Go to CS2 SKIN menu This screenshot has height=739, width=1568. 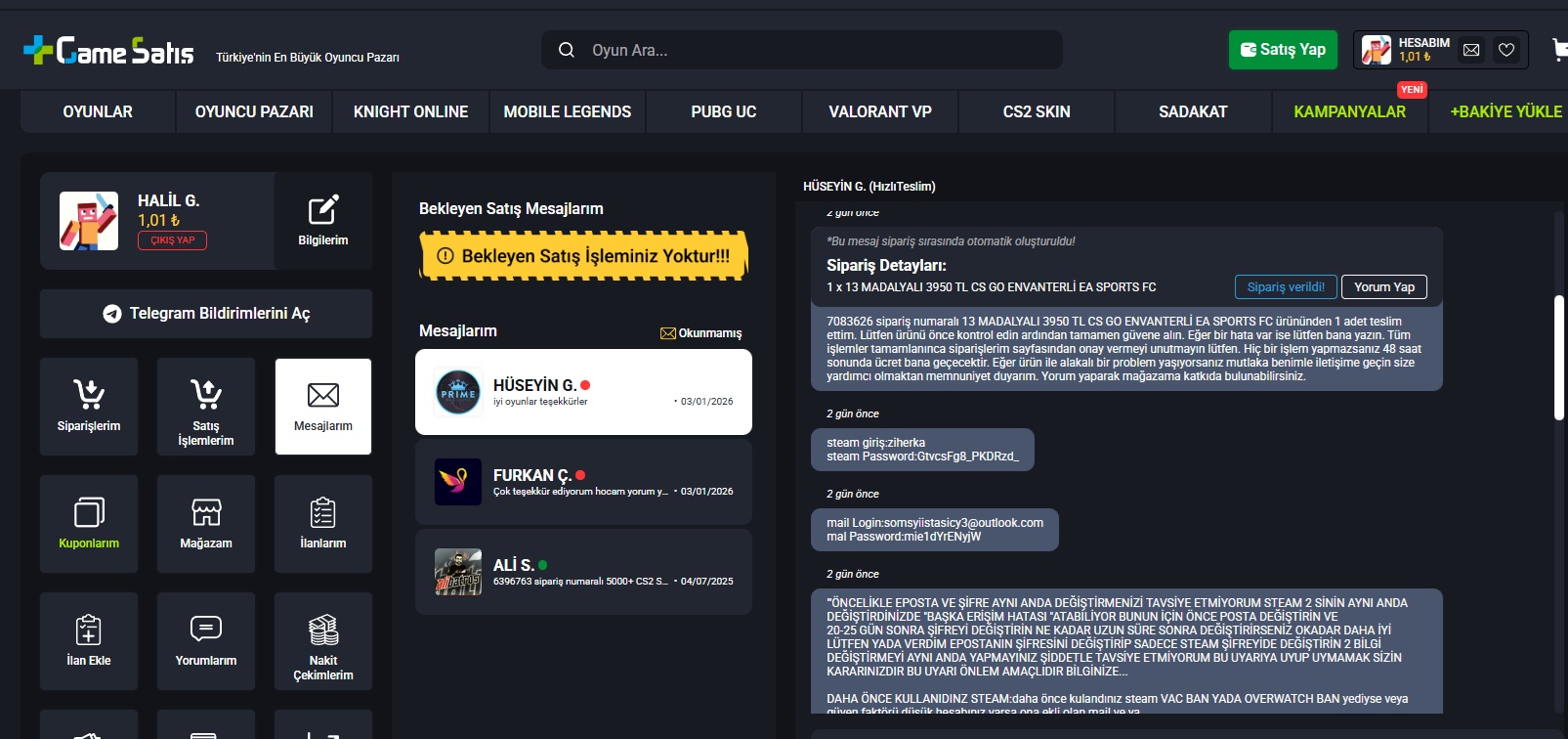click(1037, 112)
